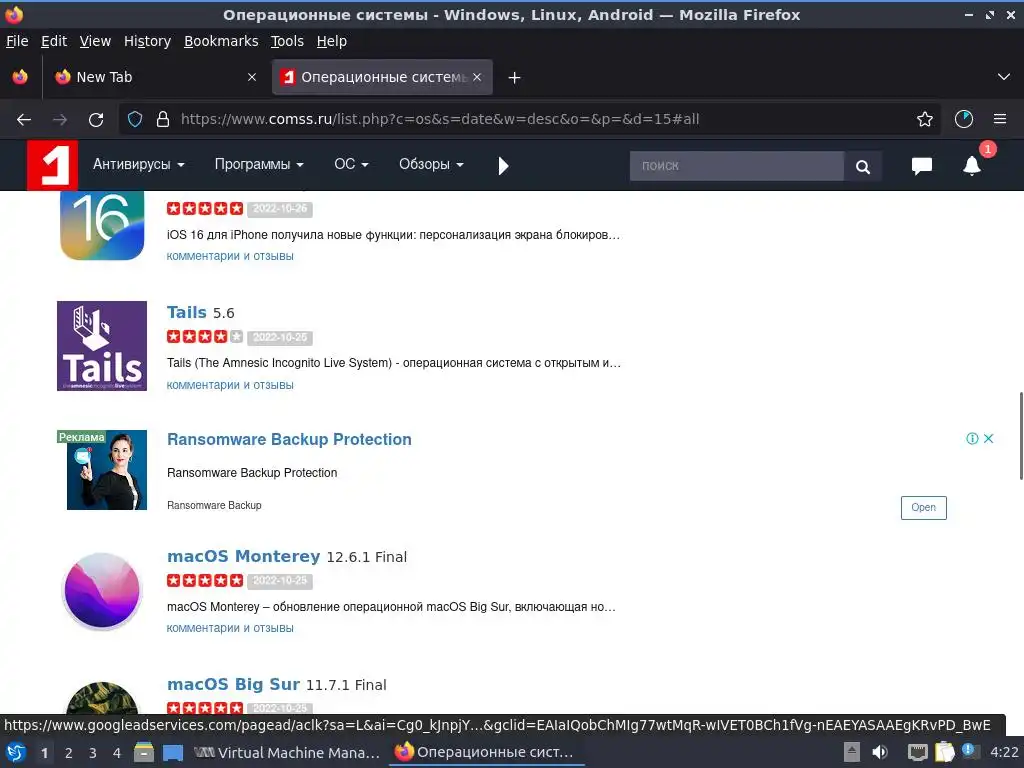The height and width of the screenshot is (768, 1024).
Task: Open the taskbar start menu icon
Action: (x=15, y=753)
